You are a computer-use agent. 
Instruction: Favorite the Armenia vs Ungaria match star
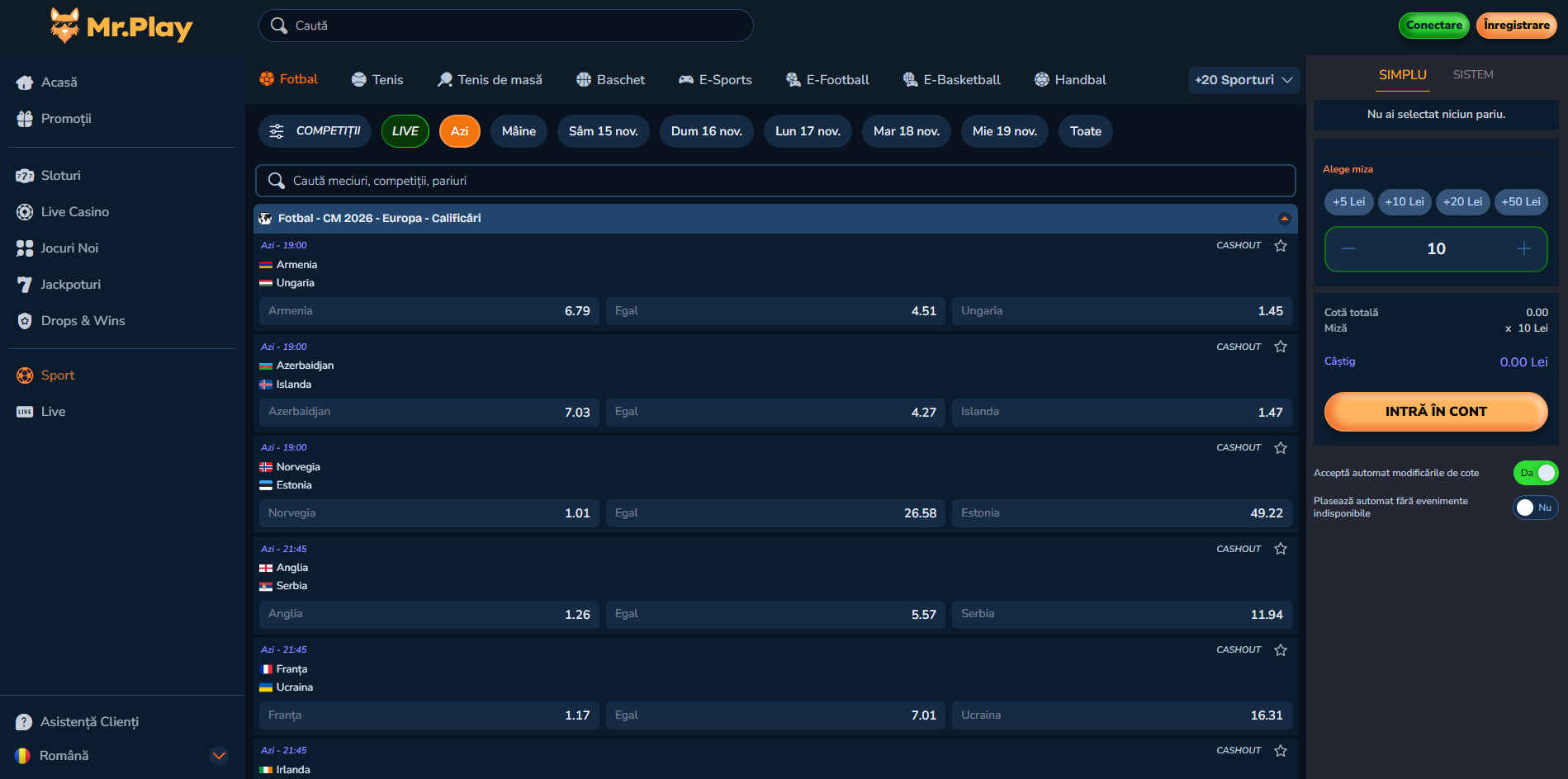coord(1281,246)
